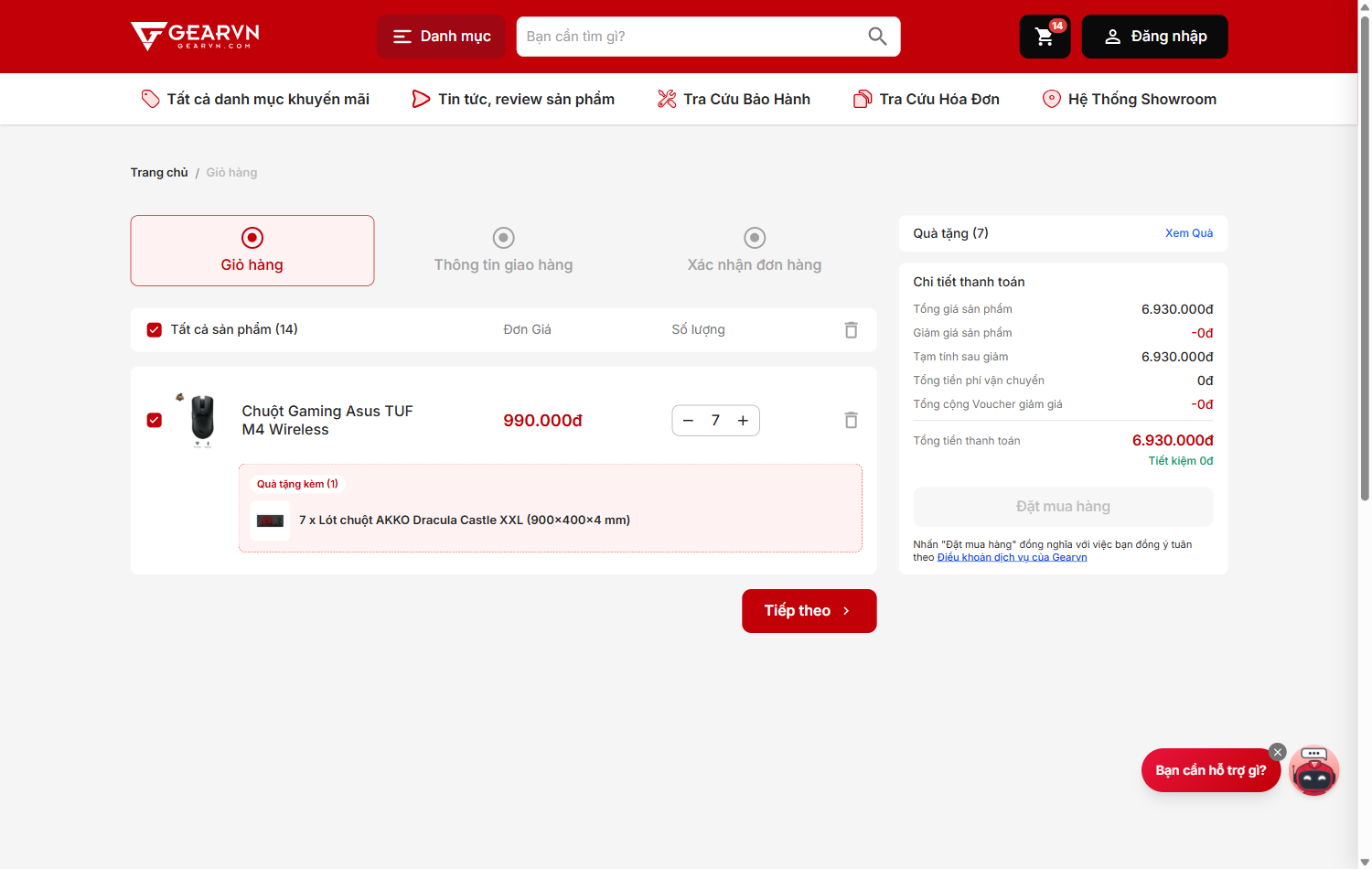
Task: Open the shopping cart icon with badge 14
Action: [1045, 37]
